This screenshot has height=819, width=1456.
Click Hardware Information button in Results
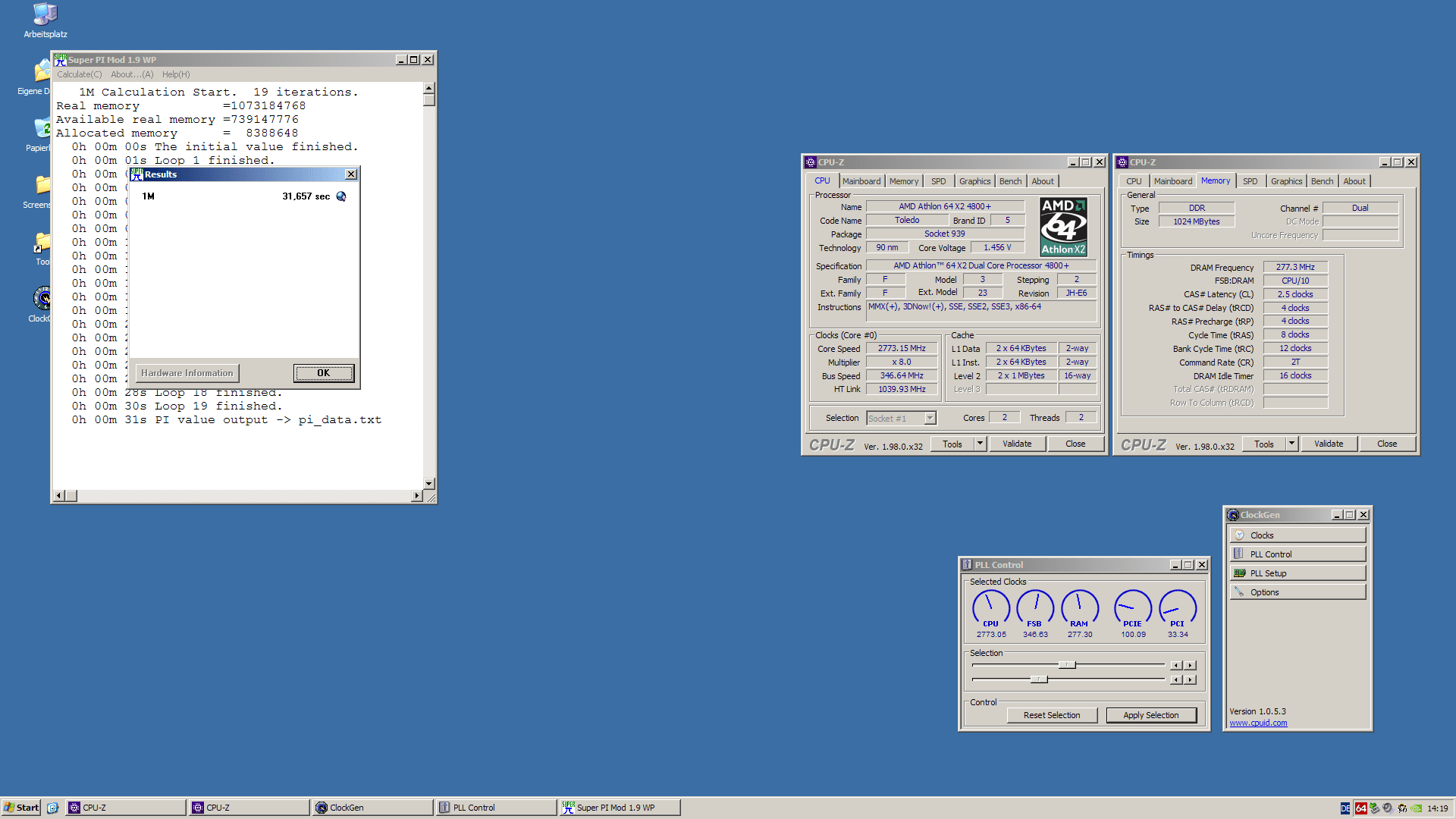pyautogui.click(x=187, y=373)
